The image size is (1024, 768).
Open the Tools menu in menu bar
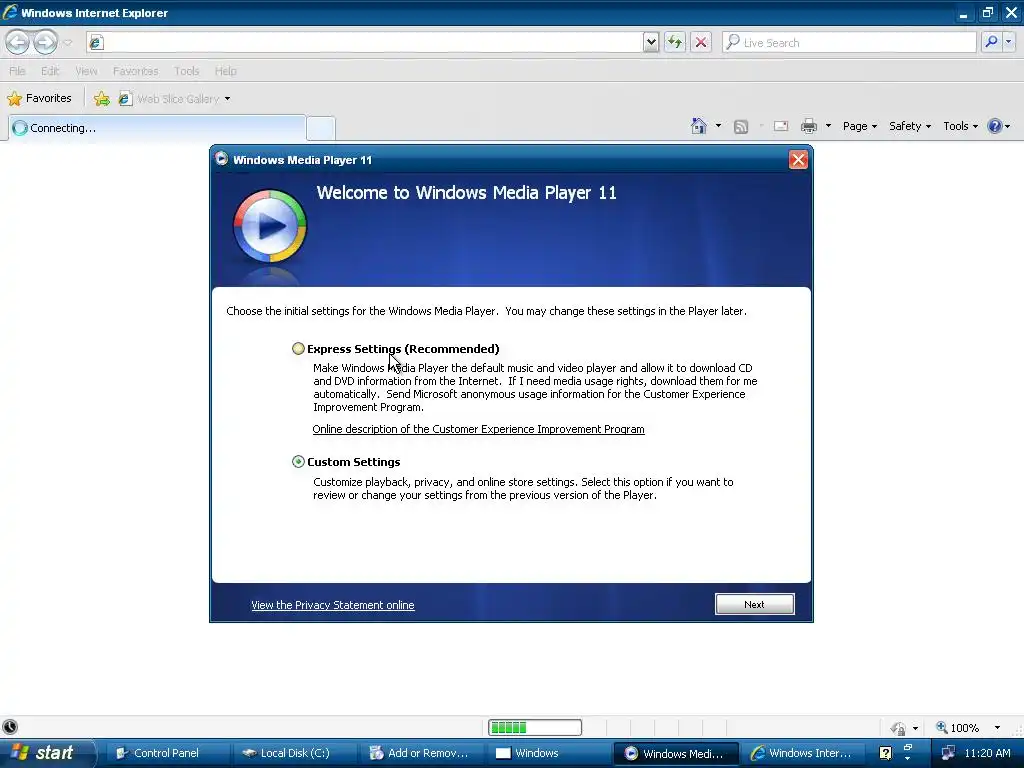click(186, 71)
